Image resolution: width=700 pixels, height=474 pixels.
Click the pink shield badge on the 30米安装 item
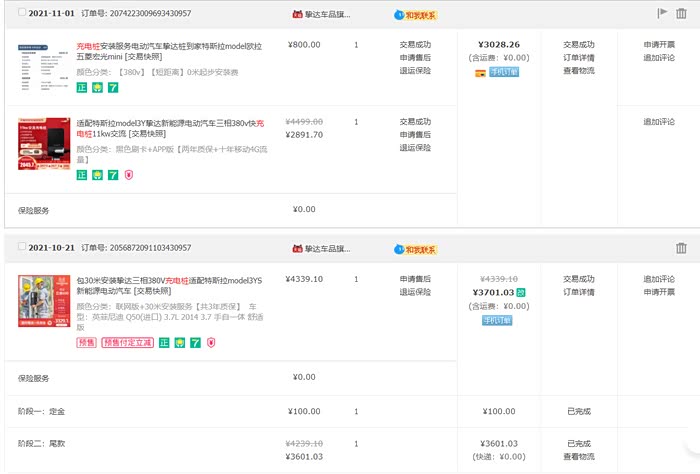coord(211,342)
